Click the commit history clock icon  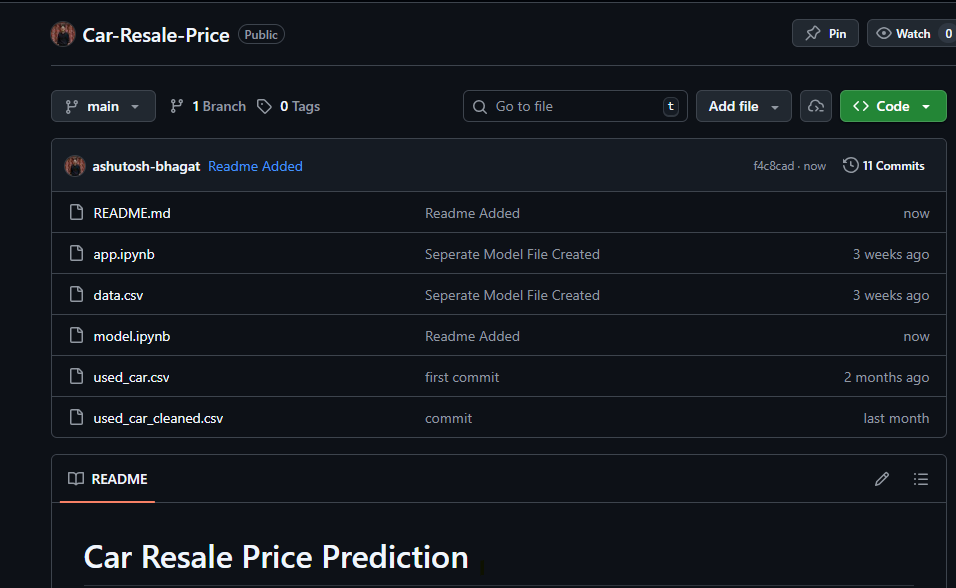(851, 166)
